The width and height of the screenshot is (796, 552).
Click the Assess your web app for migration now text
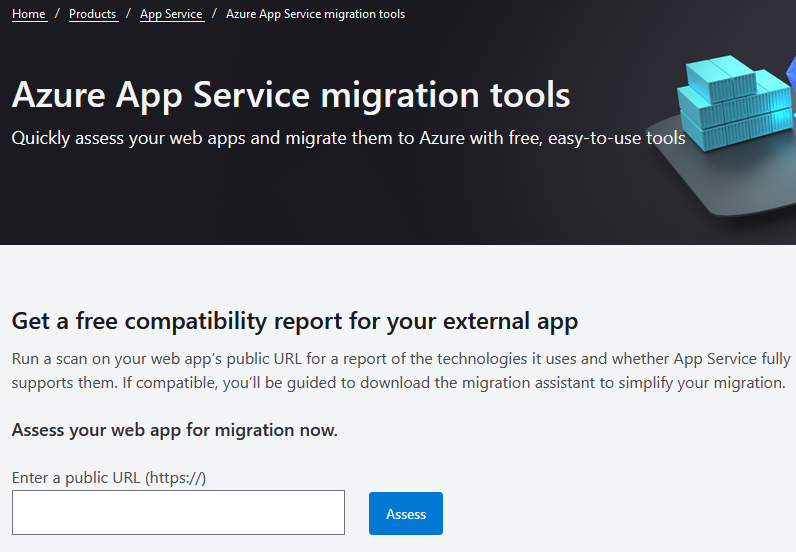(175, 430)
